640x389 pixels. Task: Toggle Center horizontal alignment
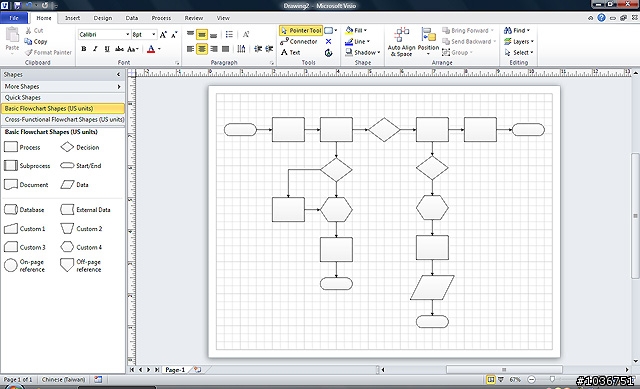click(202, 49)
